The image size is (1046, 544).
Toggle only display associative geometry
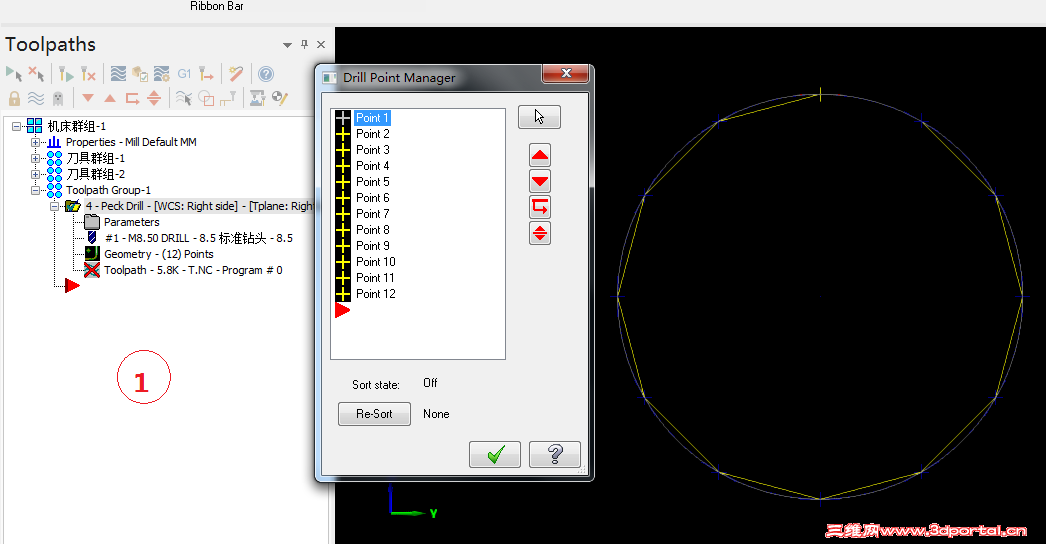point(206,98)
